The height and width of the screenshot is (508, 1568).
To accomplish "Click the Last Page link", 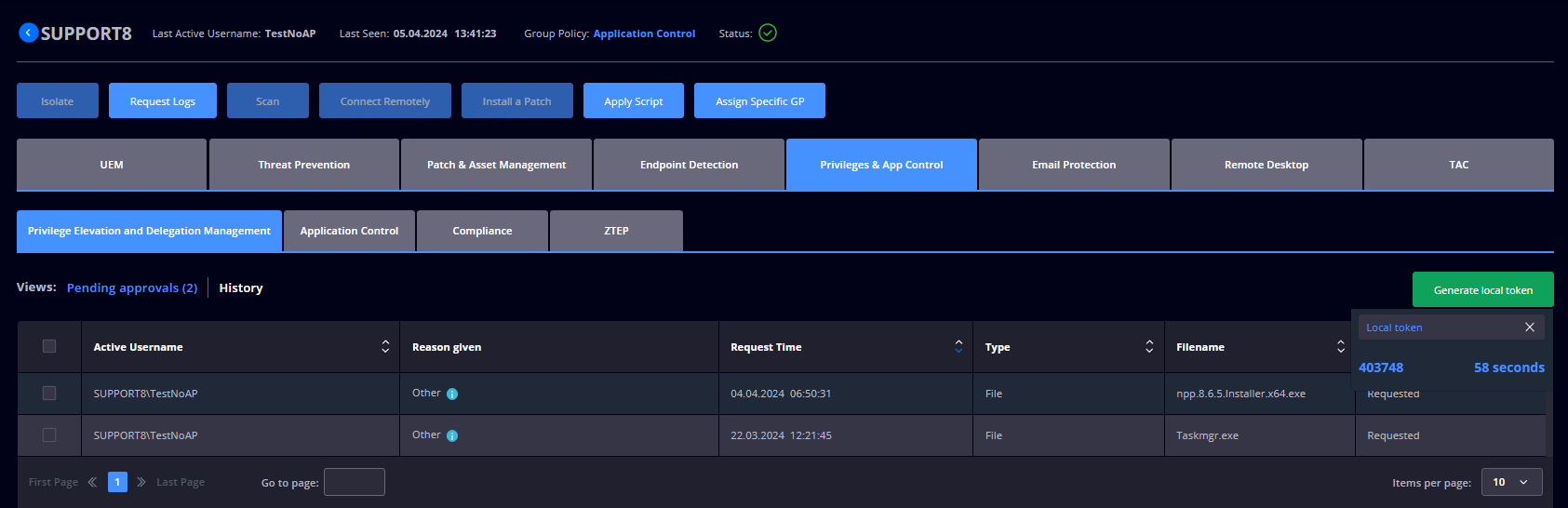I will [x=181, y=482].
